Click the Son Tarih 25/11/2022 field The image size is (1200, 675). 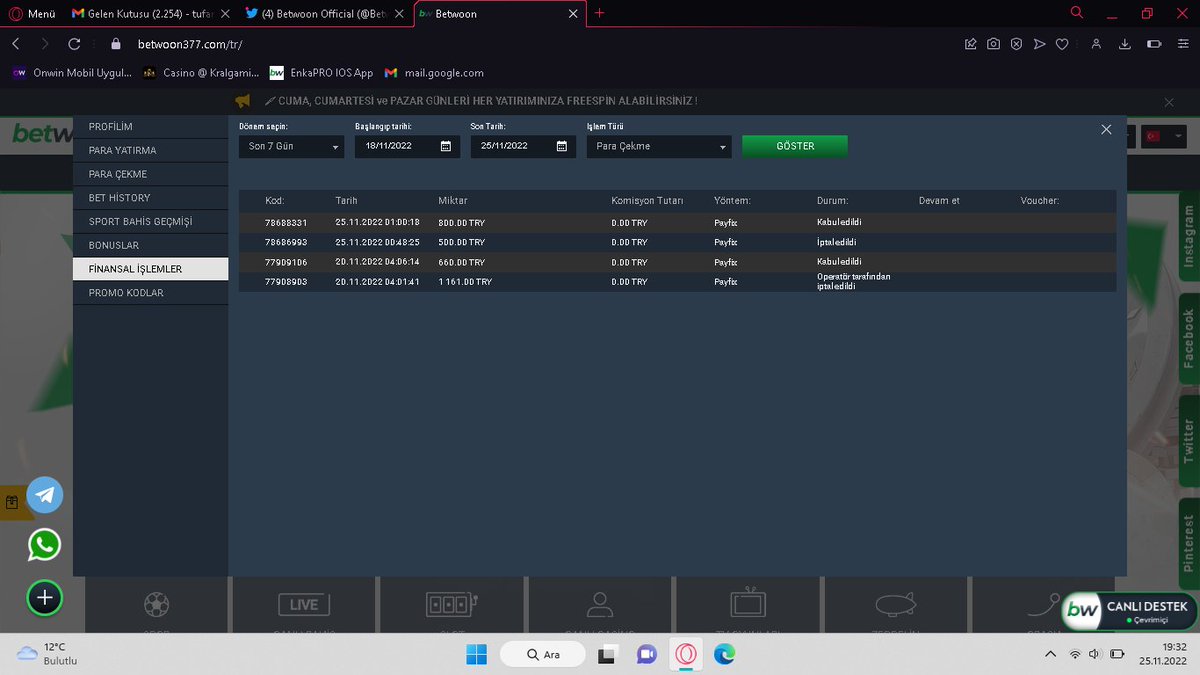click(523, 146)
